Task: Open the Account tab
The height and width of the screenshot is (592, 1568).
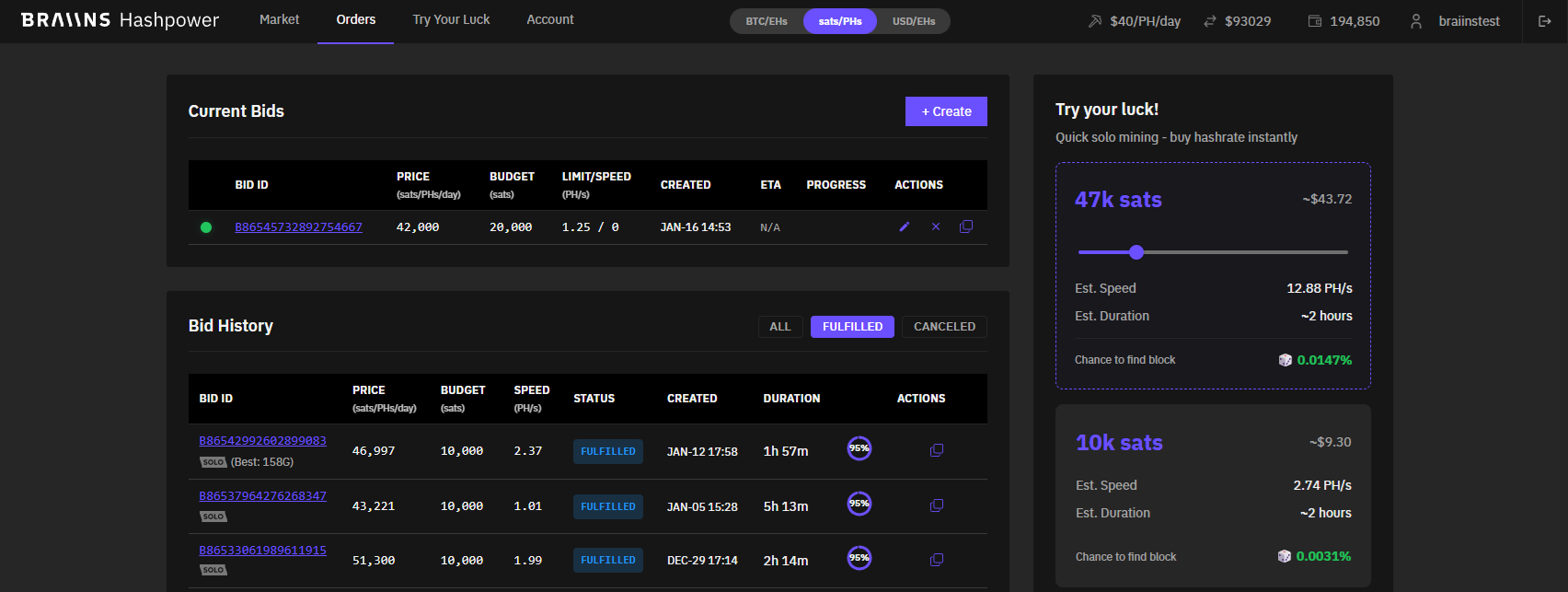Action: [550, 19]
